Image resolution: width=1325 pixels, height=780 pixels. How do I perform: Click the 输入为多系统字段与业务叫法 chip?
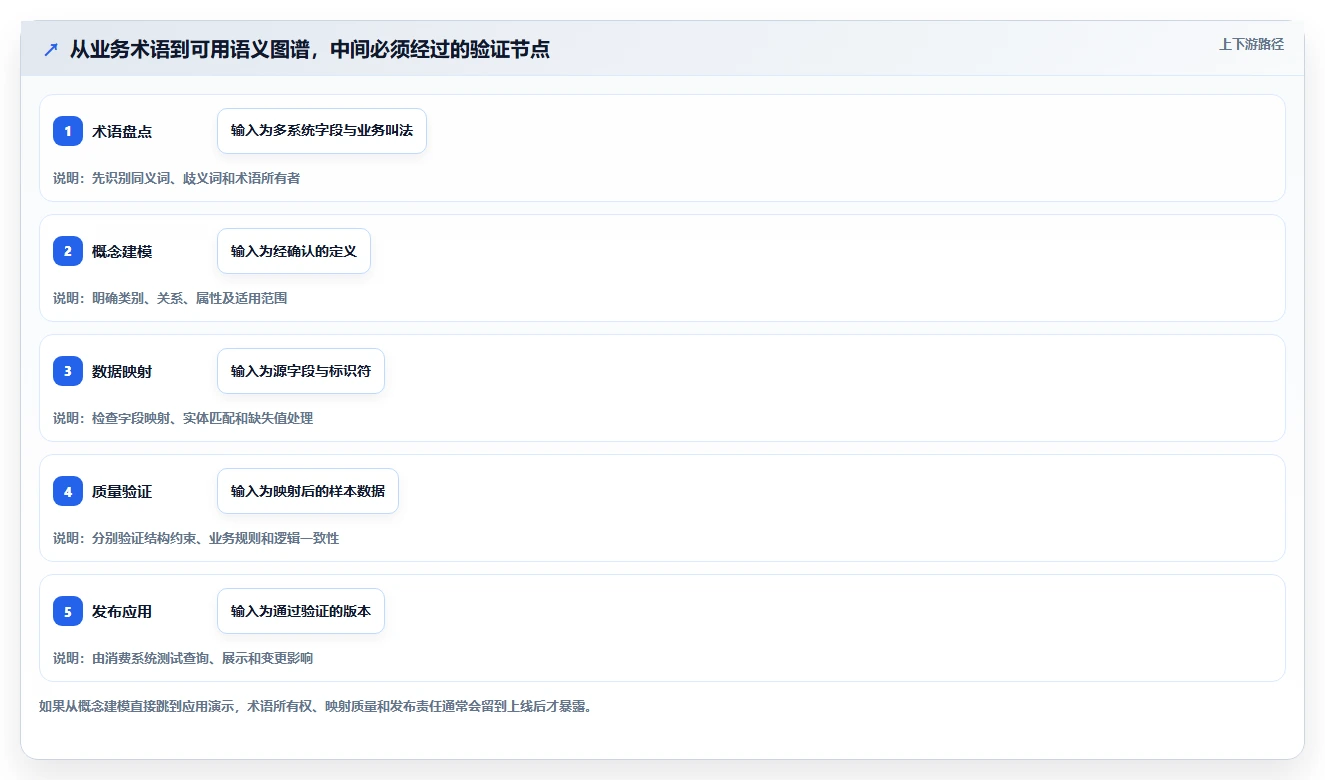point(322,131)
